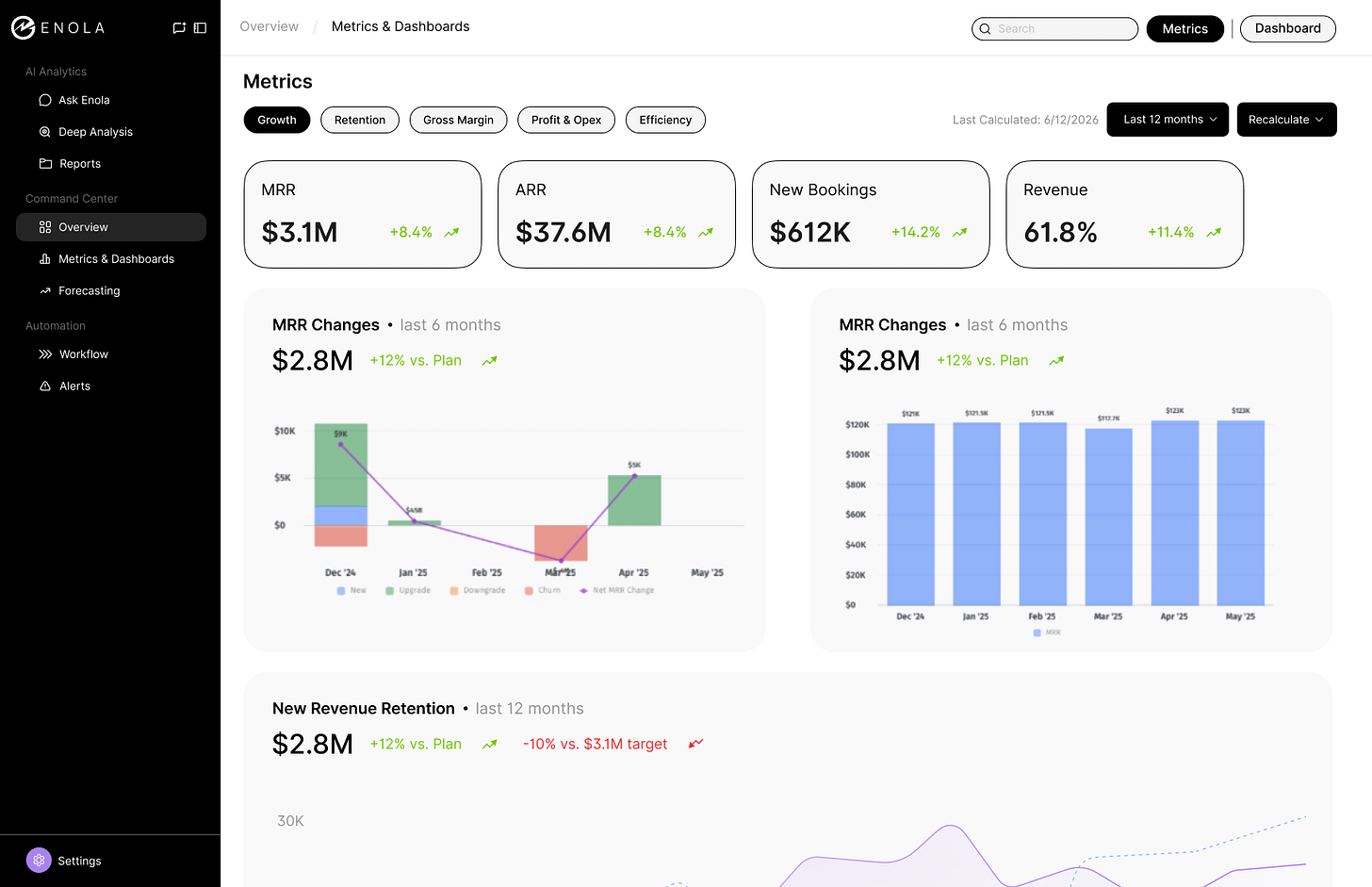Open Settings gear icon

(x=39, y=861)
